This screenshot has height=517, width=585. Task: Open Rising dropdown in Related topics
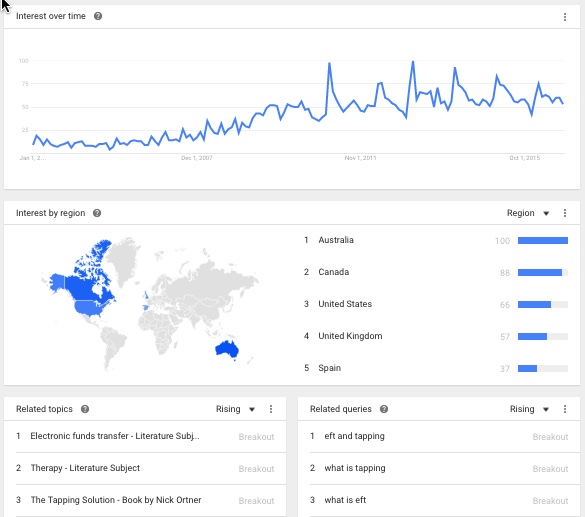[x=235, y=409]
